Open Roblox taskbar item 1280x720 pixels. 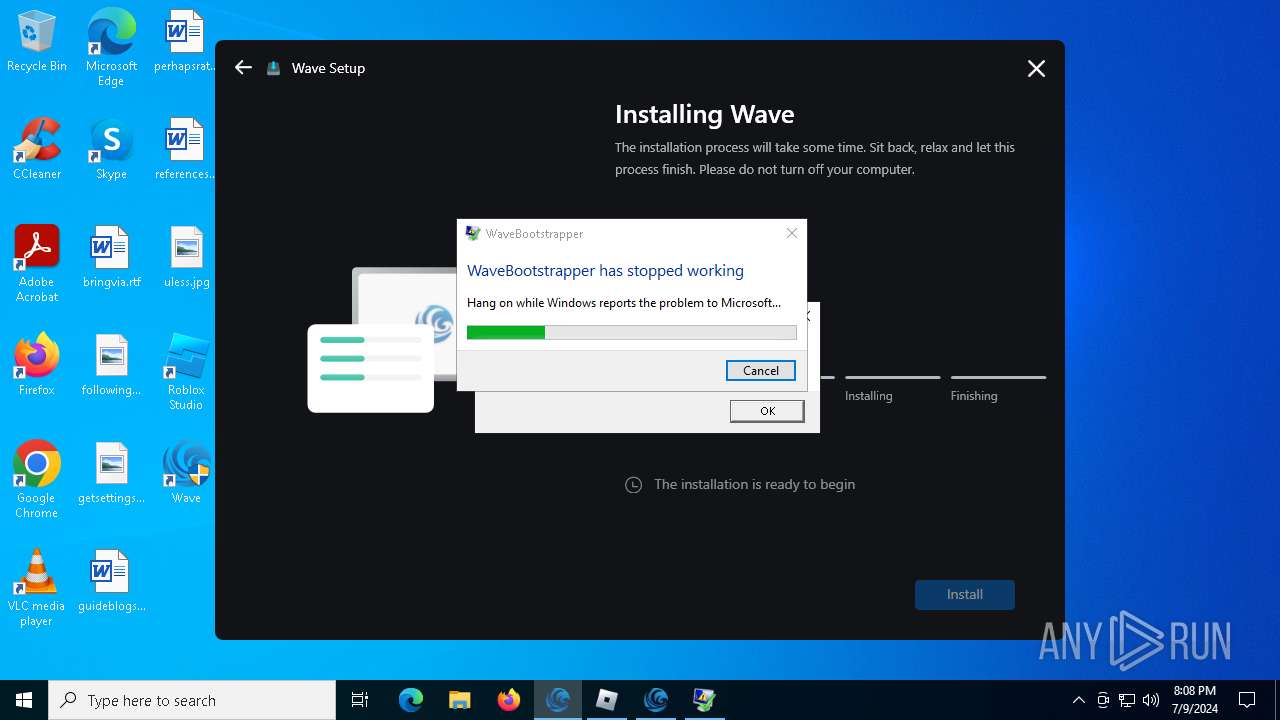[607, 700]
